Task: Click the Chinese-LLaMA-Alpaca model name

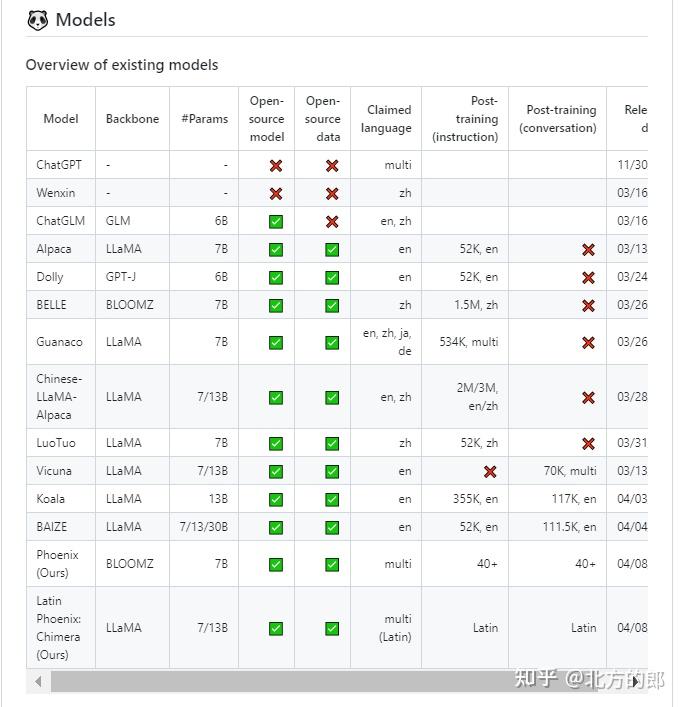Action: [59, 397]
